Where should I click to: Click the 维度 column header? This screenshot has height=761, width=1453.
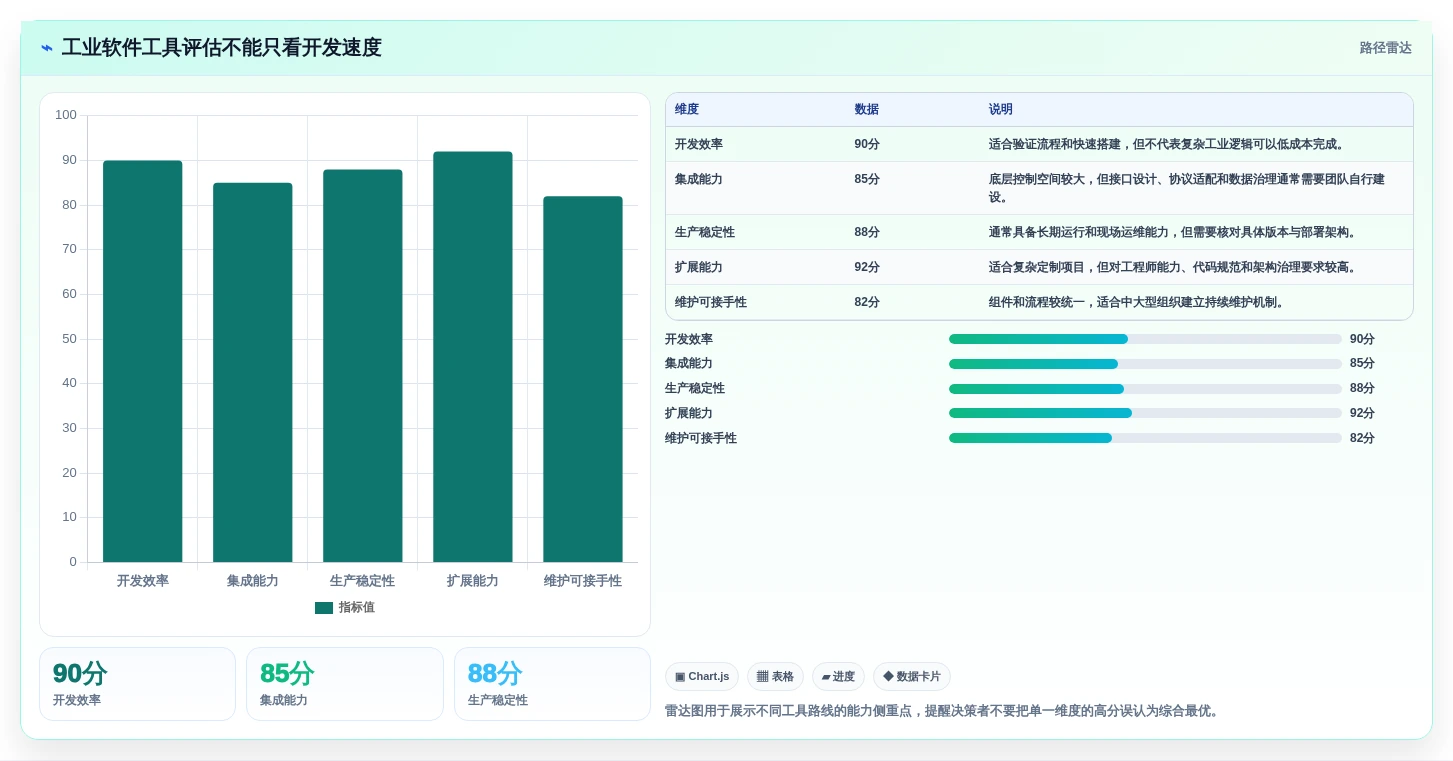[x=687, y=109]
